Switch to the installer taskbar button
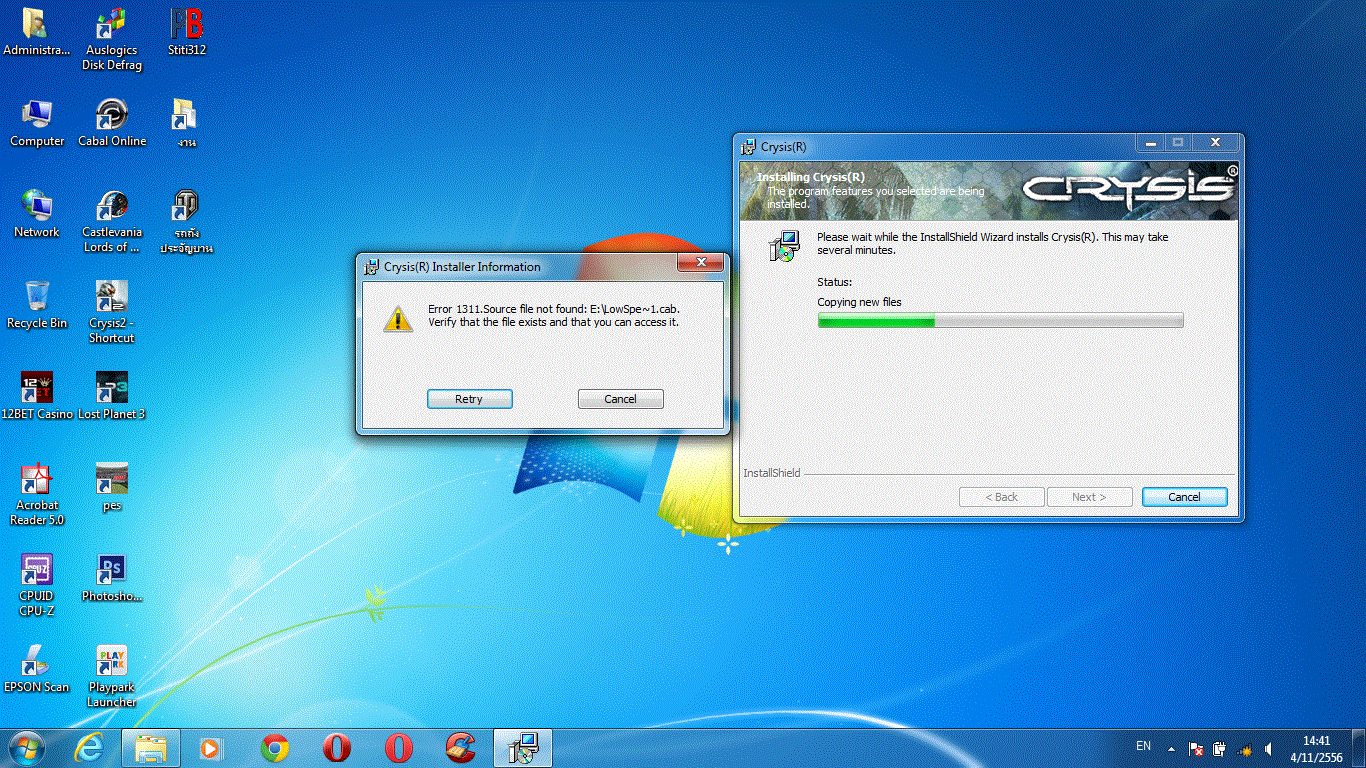 523,747
